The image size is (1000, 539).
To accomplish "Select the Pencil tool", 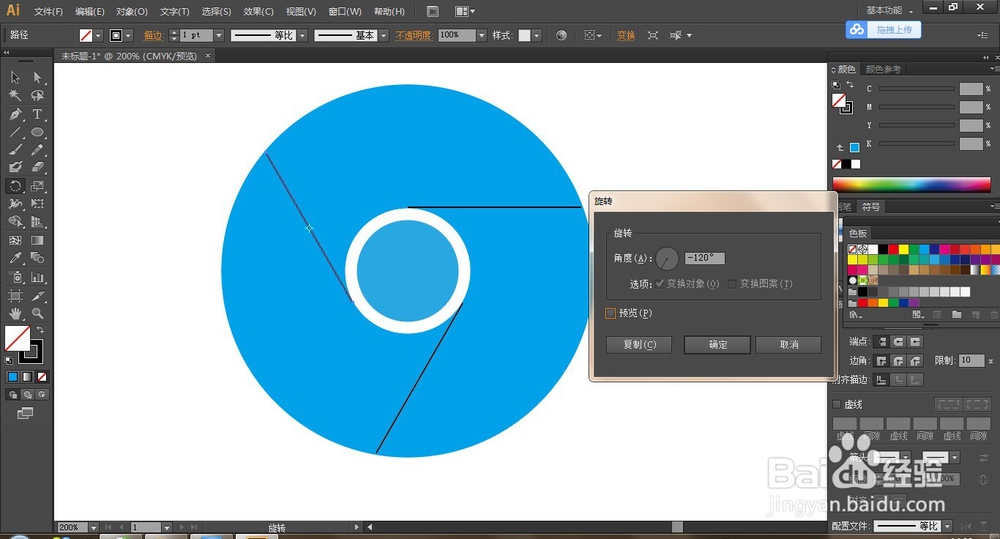I will click(x=38, y=149).
